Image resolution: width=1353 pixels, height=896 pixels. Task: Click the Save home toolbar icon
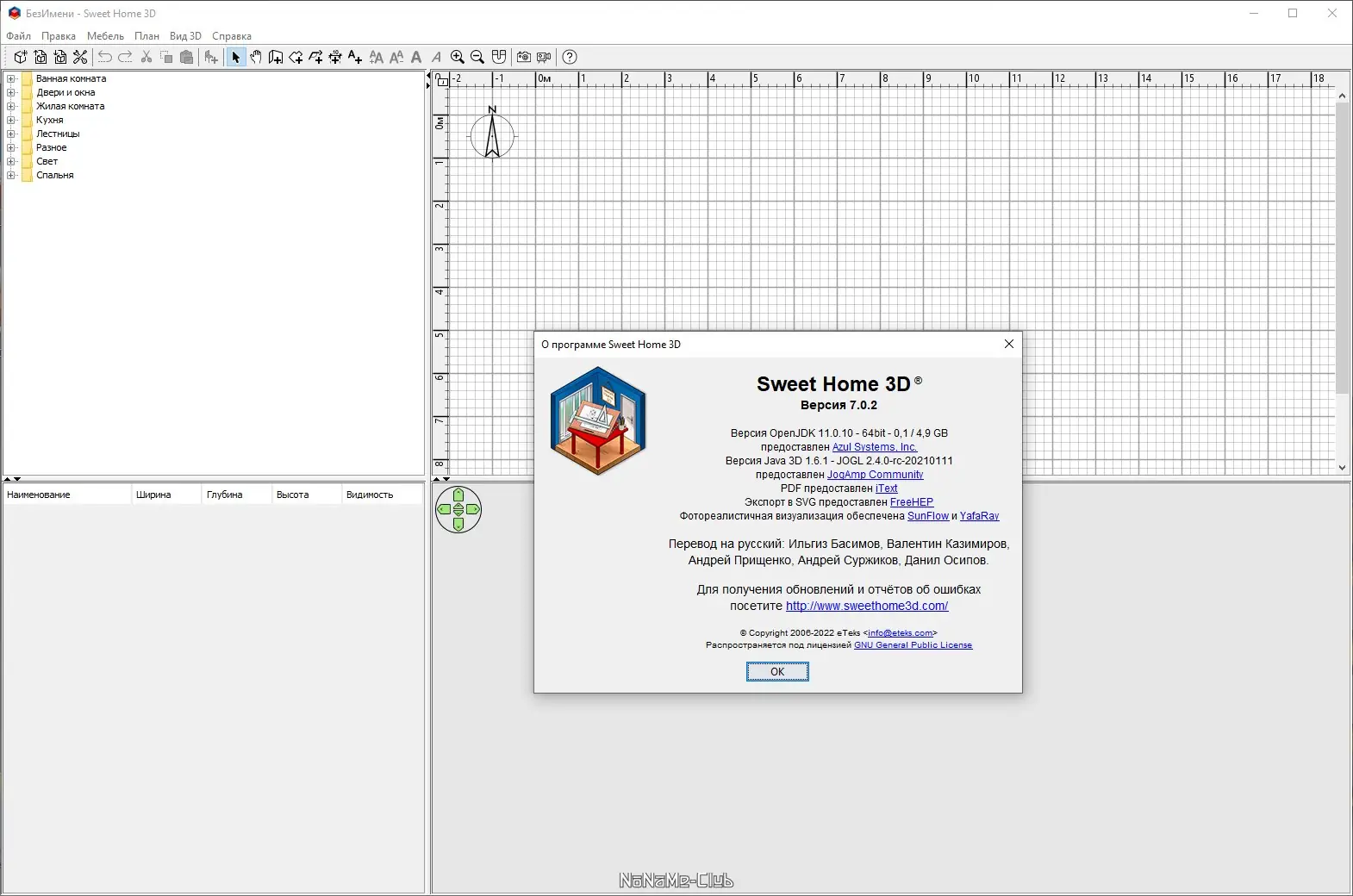click(60, 57)
